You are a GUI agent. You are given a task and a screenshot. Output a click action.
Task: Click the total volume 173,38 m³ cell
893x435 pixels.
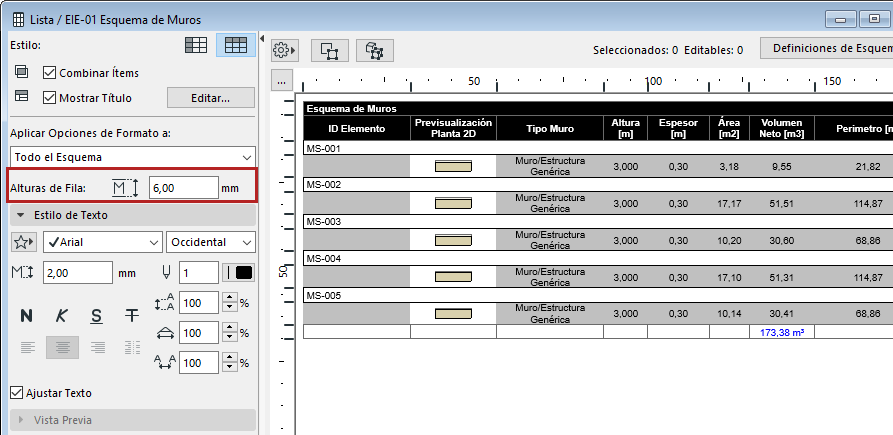781,331
